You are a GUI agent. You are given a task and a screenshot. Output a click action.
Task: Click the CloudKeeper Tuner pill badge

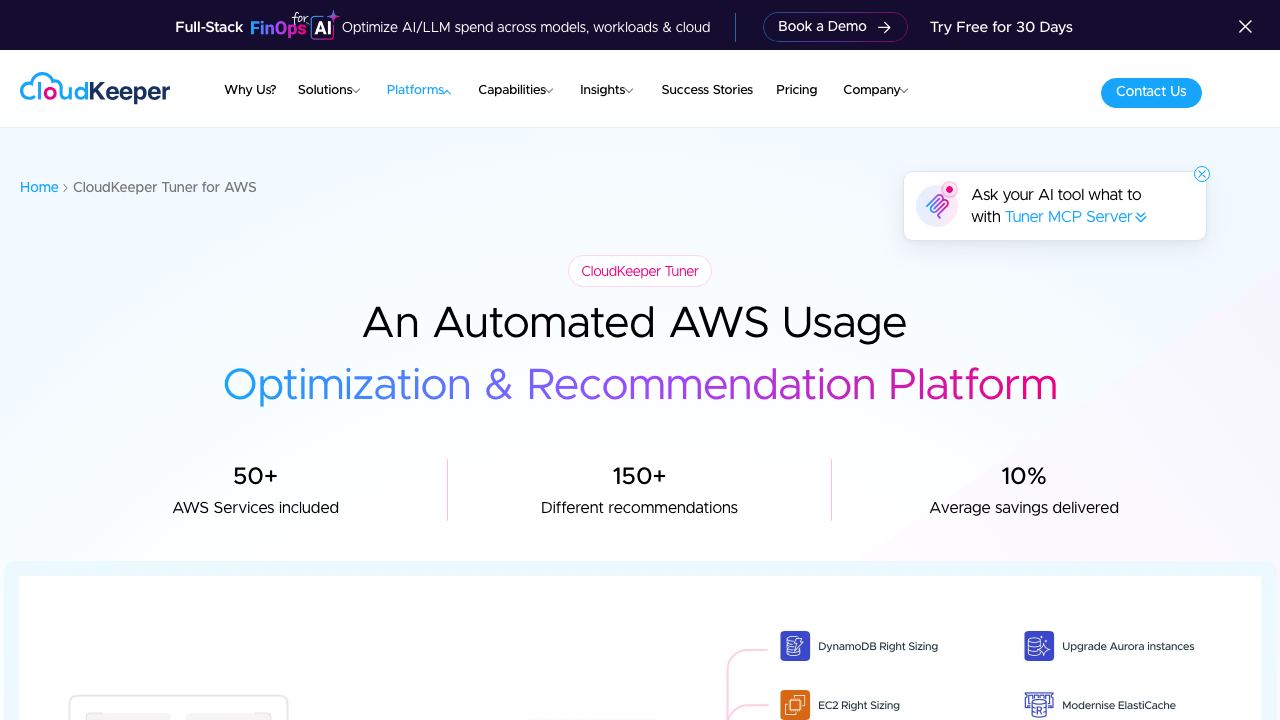[x=640, y=271]
